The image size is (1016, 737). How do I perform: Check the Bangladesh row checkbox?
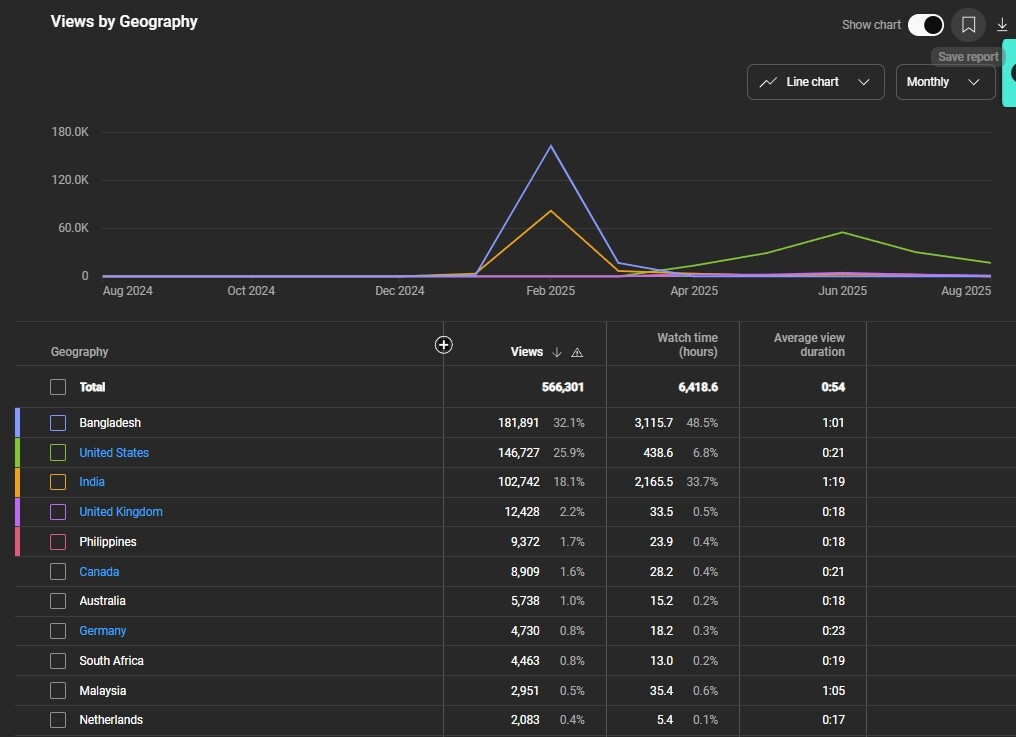point(58,423)
